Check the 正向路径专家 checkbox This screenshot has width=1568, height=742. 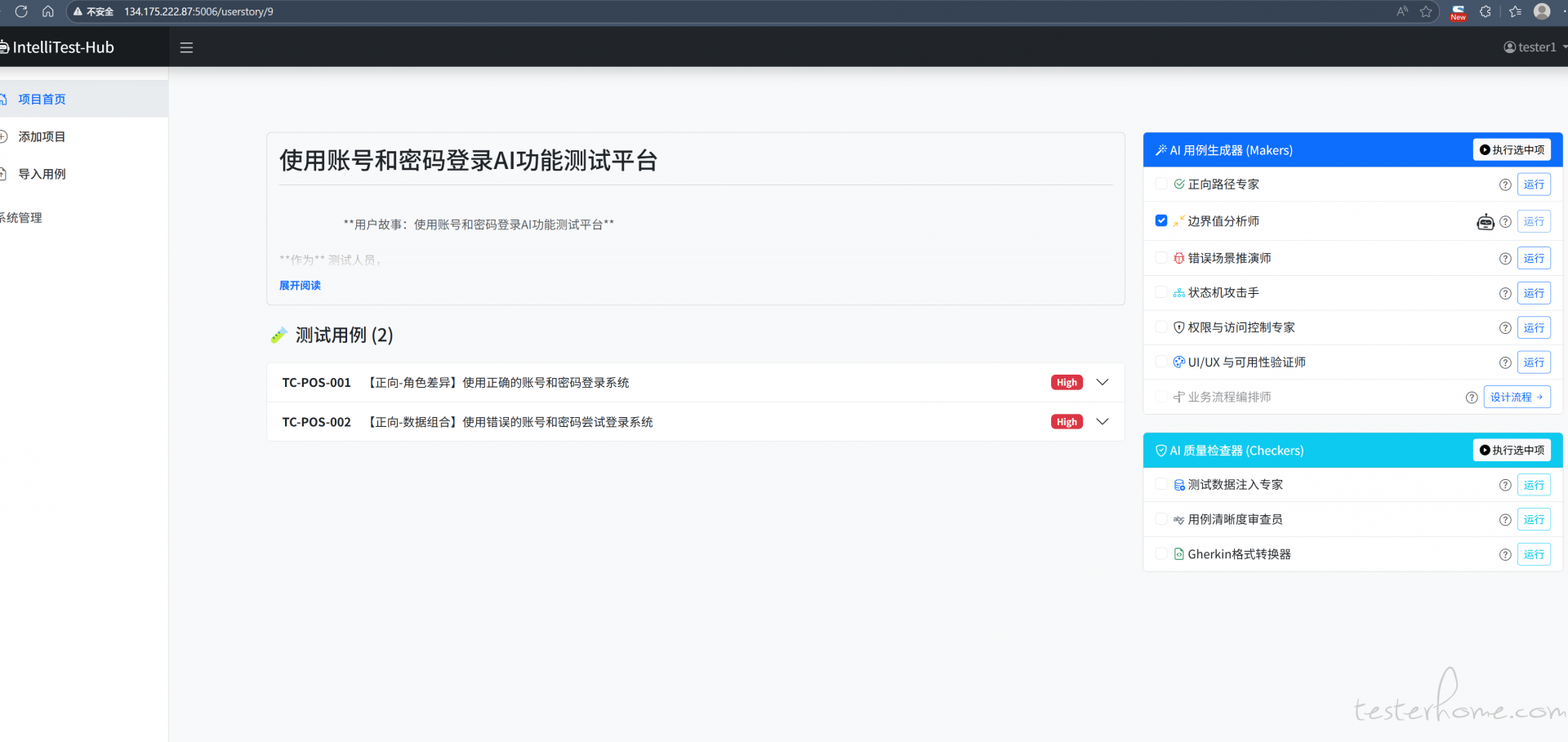click(1161, 184)
